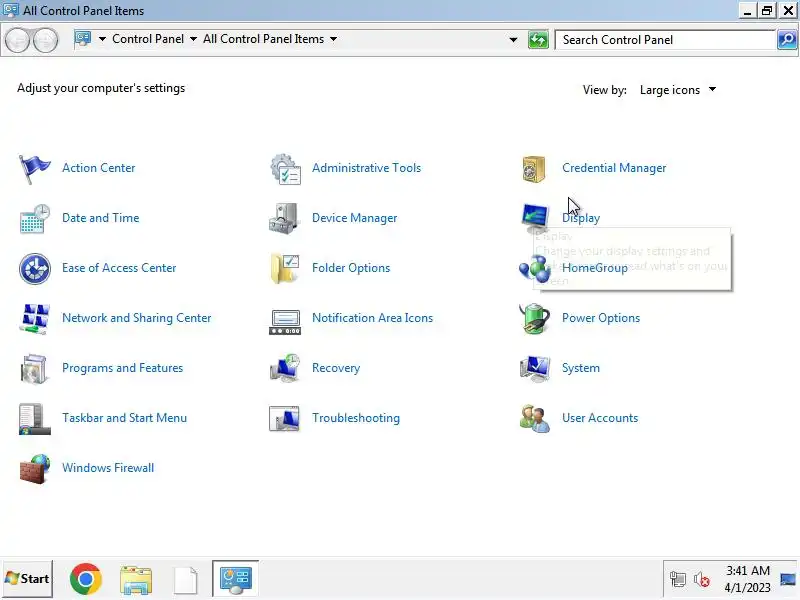Click the Forward navigation button
This screenshot has width=800, height=600.
45,40
